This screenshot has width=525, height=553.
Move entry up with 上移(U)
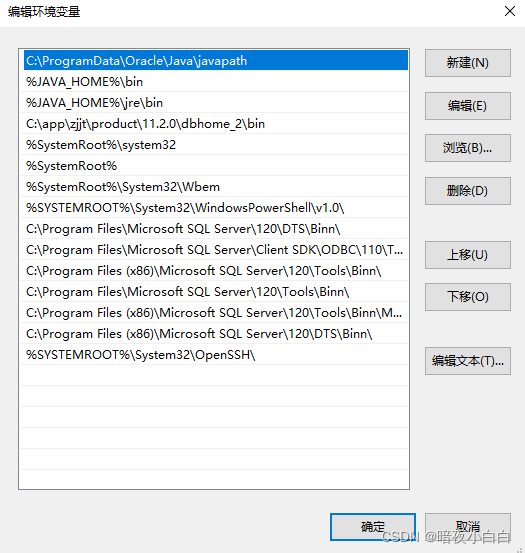coord(468,255)
